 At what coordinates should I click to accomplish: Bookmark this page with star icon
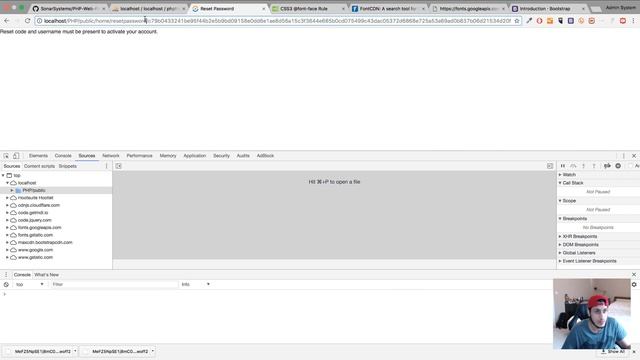tap(517, 21)
